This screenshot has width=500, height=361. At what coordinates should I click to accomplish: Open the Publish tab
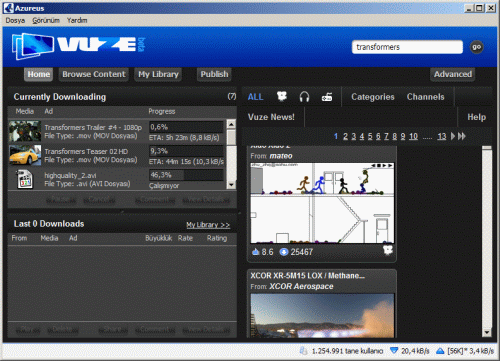pos(214,74)
